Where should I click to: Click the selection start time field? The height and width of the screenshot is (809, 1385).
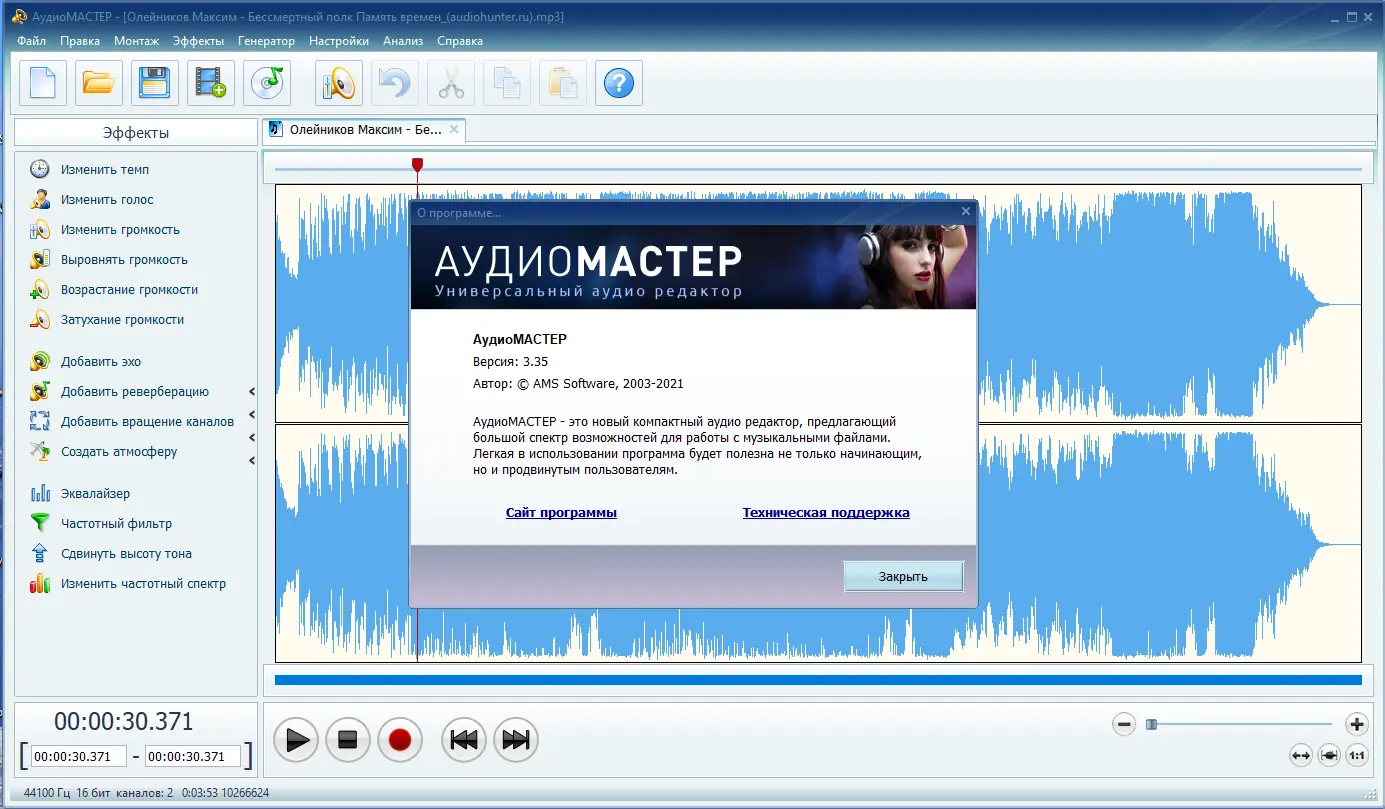tap(79, 757)
